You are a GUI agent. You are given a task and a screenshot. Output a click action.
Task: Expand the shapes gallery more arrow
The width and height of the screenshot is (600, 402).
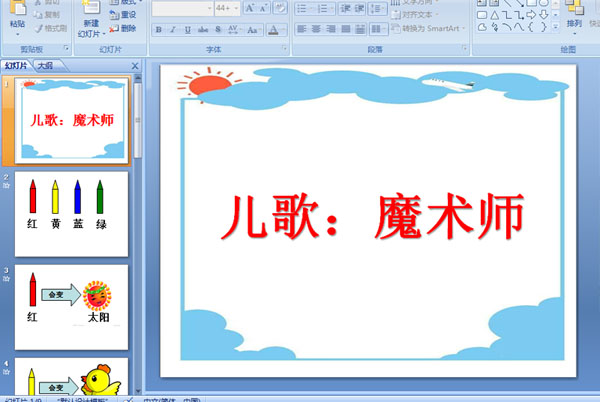pyautogui.click(x=553, y=28)
